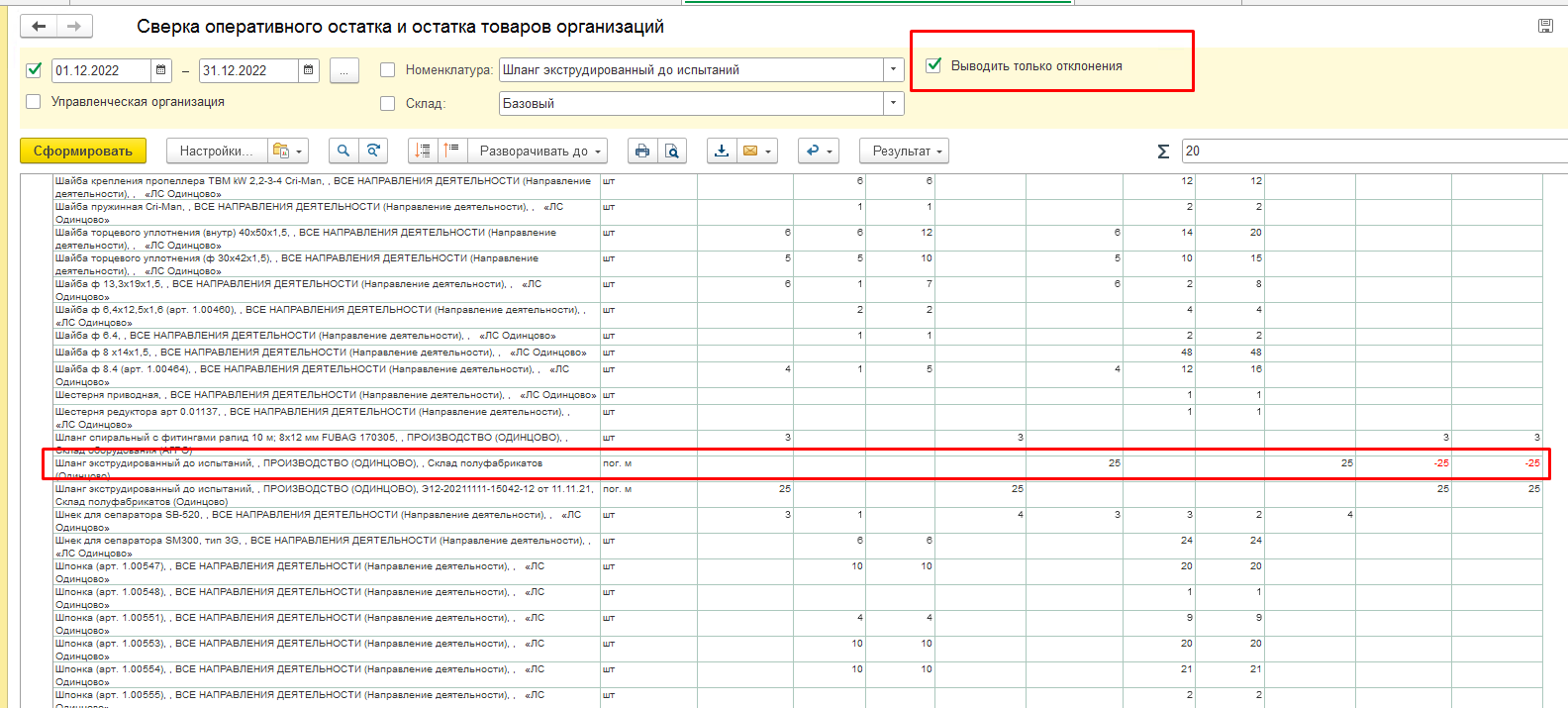Click the start date field 01.12.2022
1568x708 pixels.
click(x=100, y=70)
